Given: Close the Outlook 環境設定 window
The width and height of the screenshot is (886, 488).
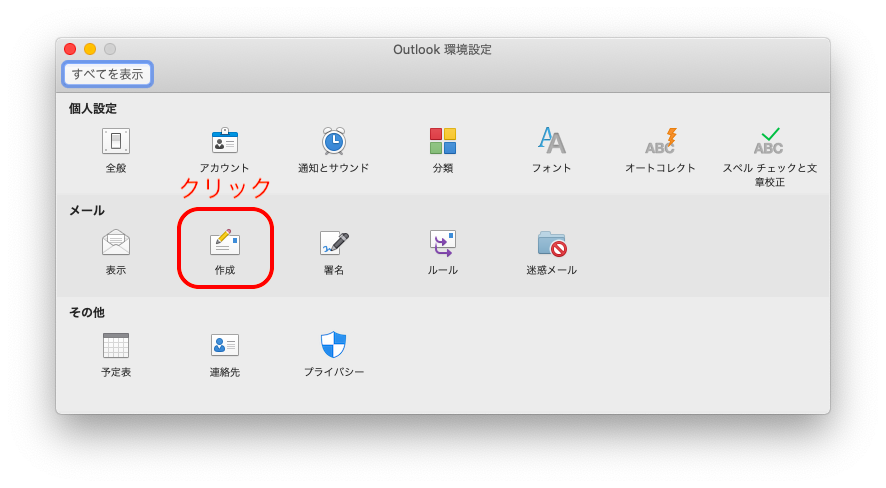Looking at the screenshot, I should pyautogui.click(x=70, y=49).
